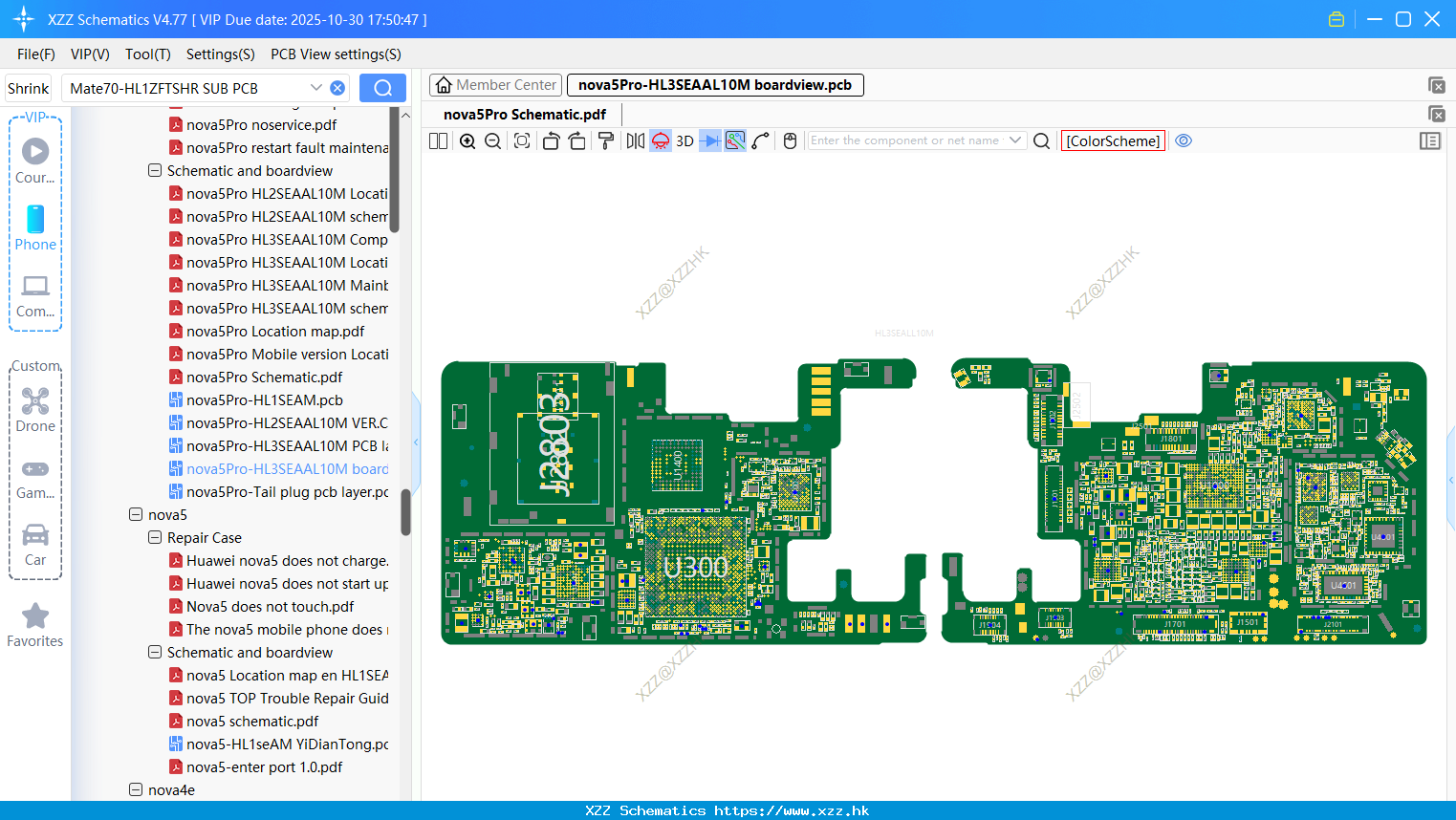
Task: Run the blue search button
Action: [382, 88]
